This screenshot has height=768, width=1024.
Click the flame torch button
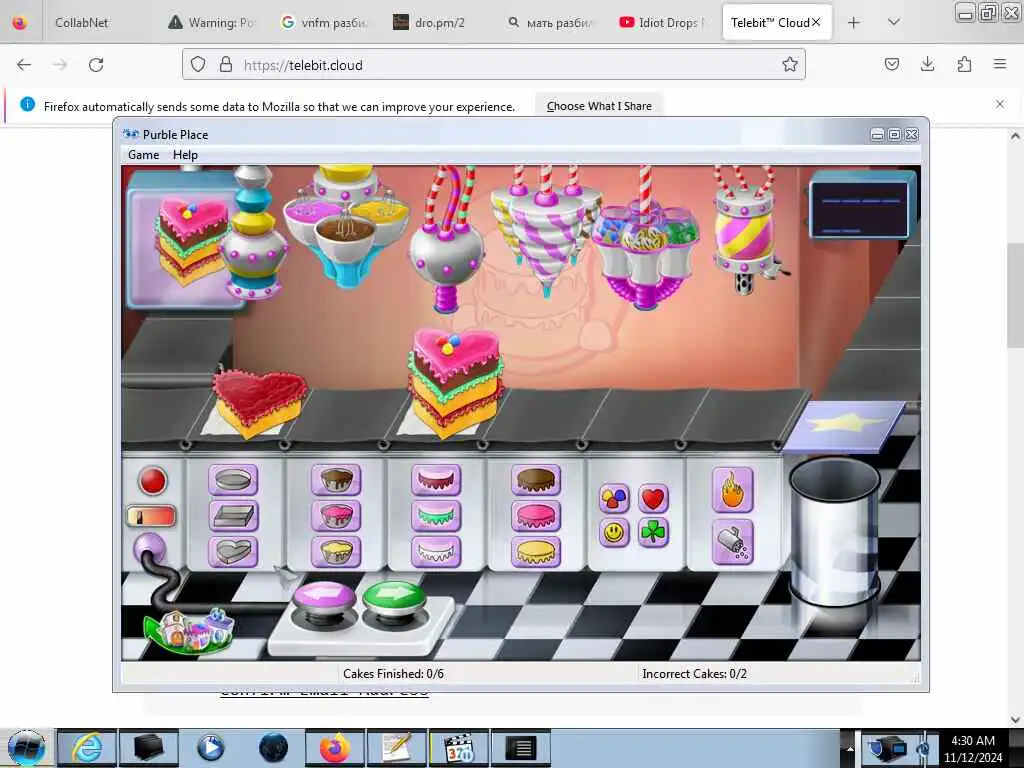pyautogui.click(x=733, y=490)
